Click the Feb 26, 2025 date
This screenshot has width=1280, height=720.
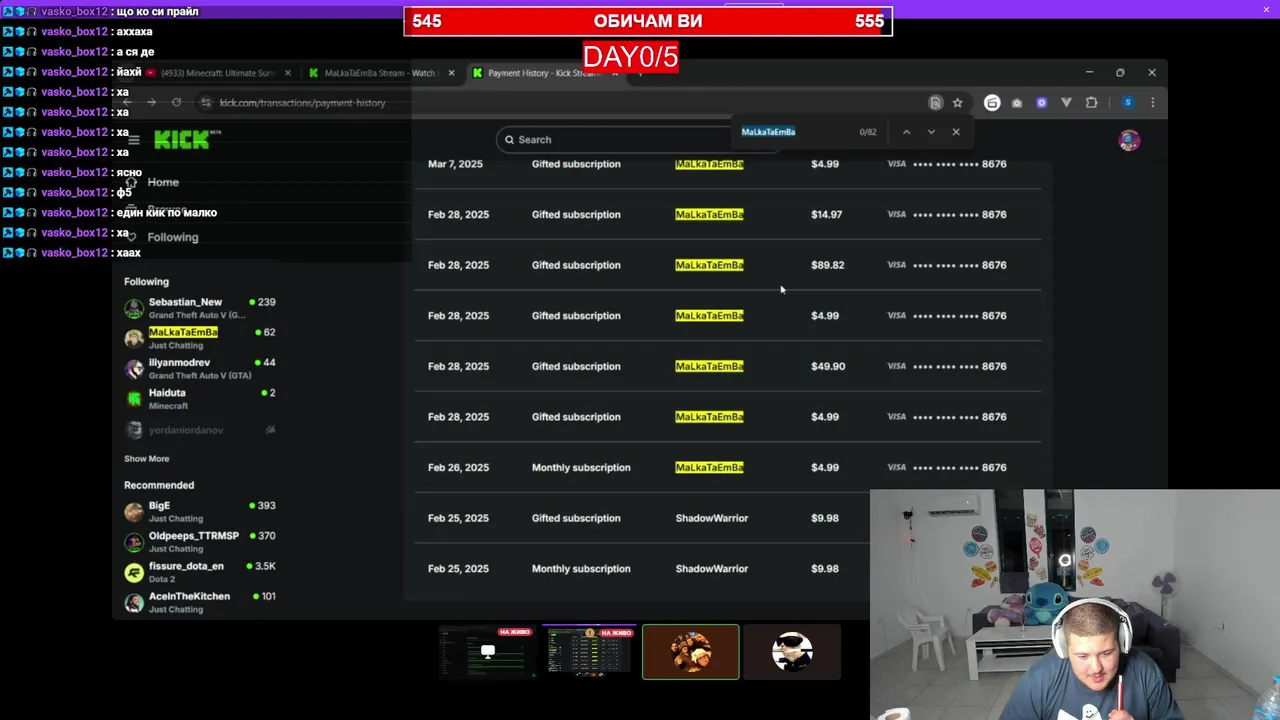click(458, 467)
